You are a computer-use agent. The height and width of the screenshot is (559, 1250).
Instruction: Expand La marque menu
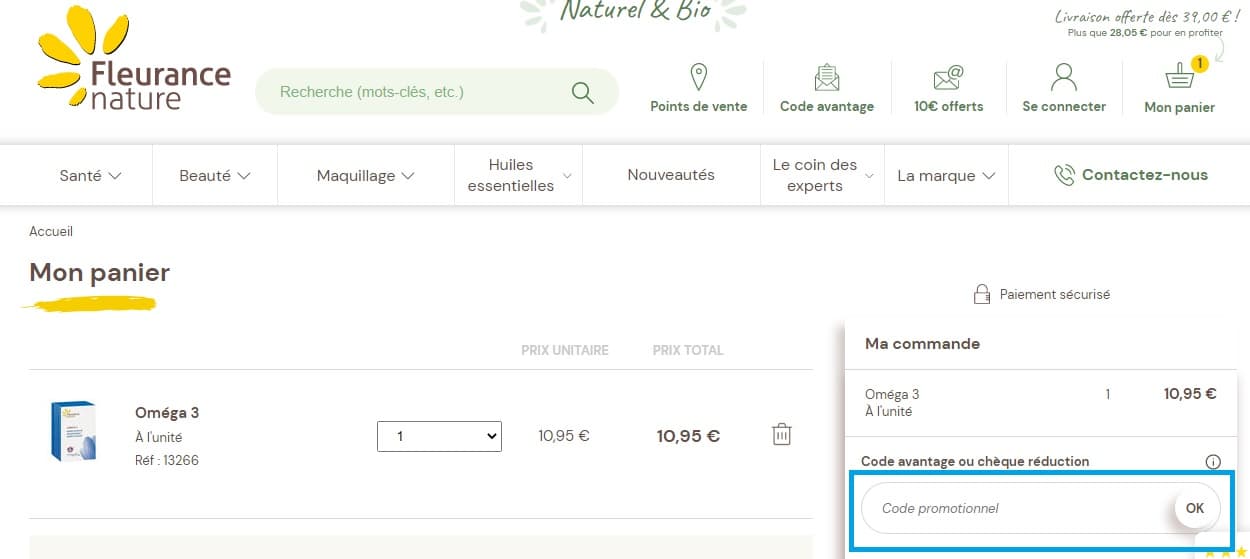tap(946, 175)
